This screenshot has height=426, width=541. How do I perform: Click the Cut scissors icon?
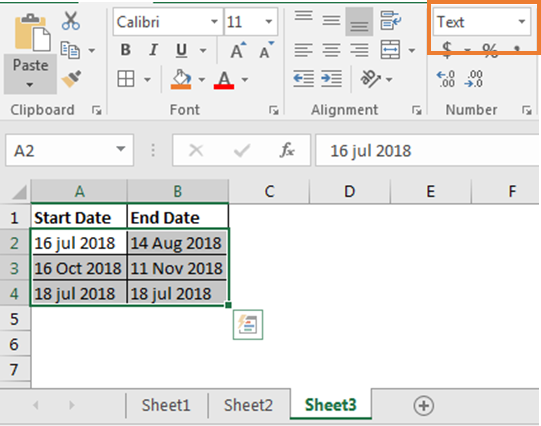pos(71,21)
